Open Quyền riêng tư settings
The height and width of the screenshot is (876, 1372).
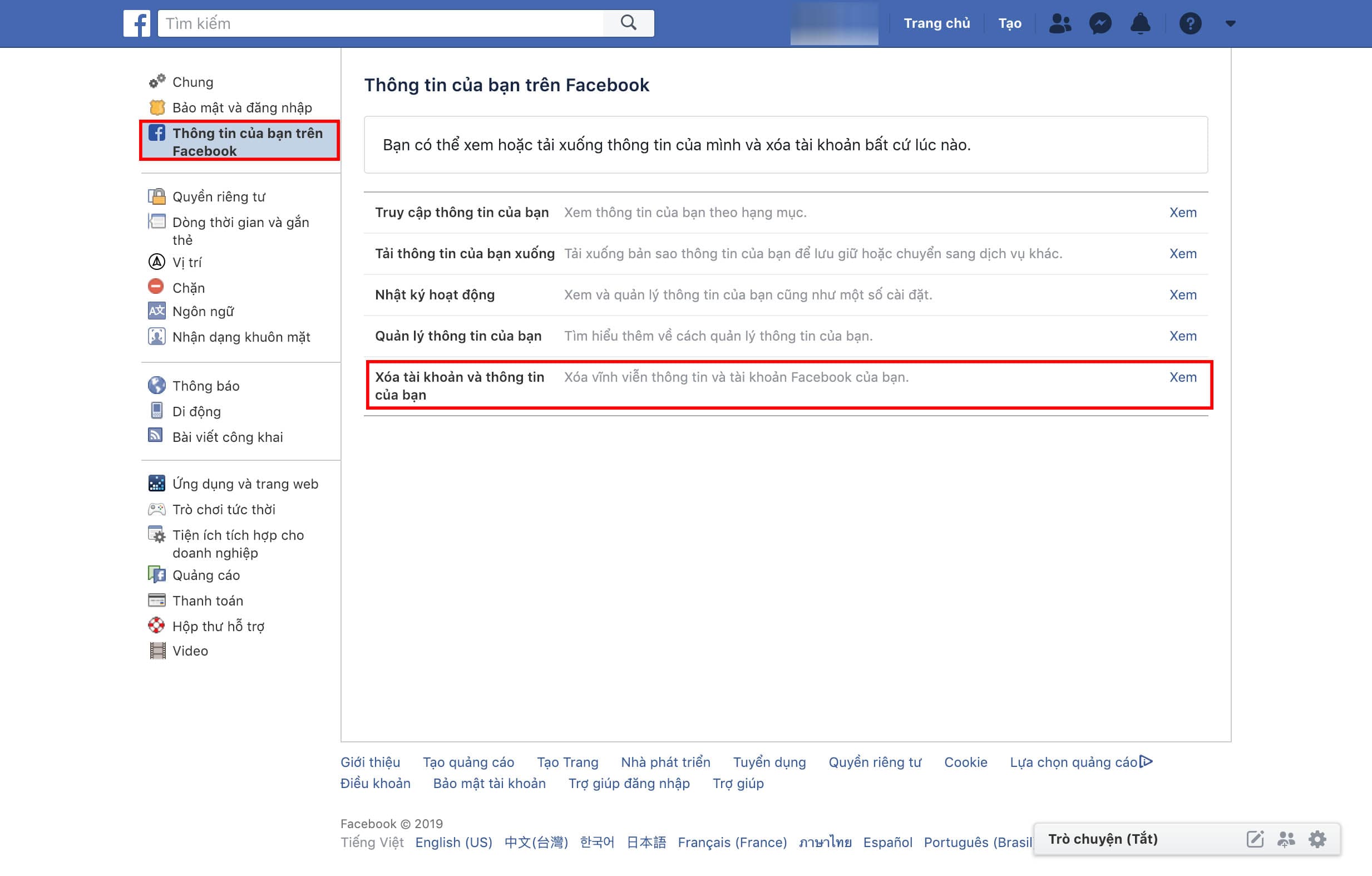point(219,196)
